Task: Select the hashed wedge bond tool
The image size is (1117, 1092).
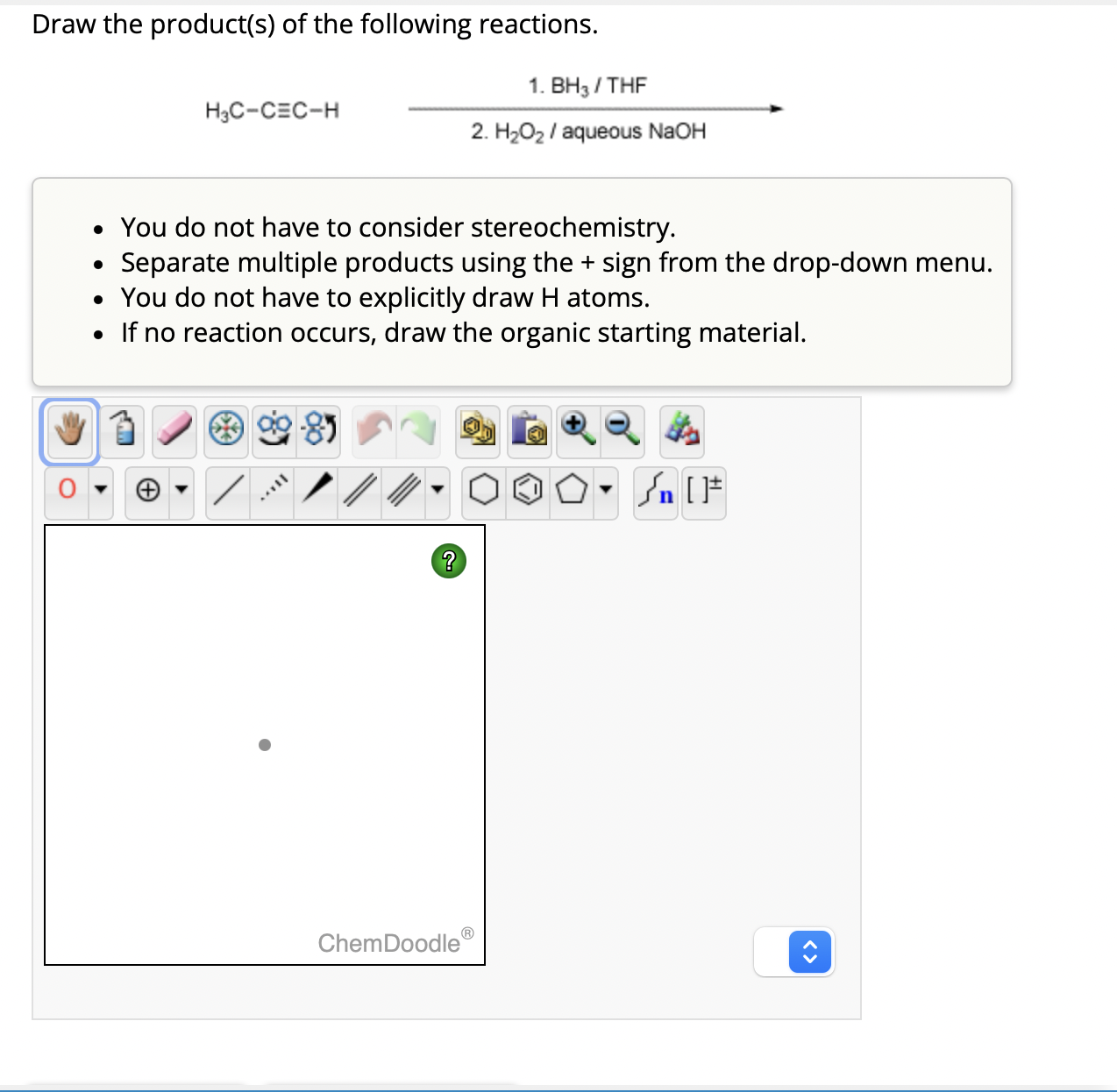Action: pyautogui.click(x=272, y=491)
